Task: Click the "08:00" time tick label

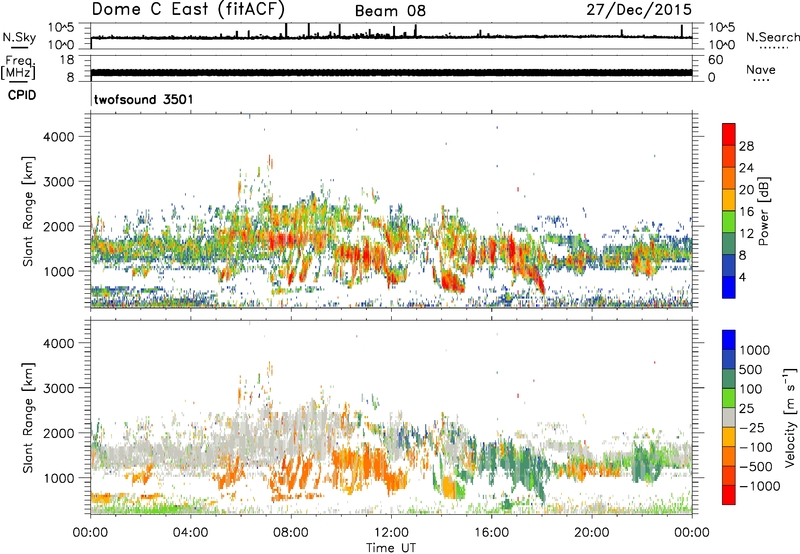Action: tap(291, 533)
